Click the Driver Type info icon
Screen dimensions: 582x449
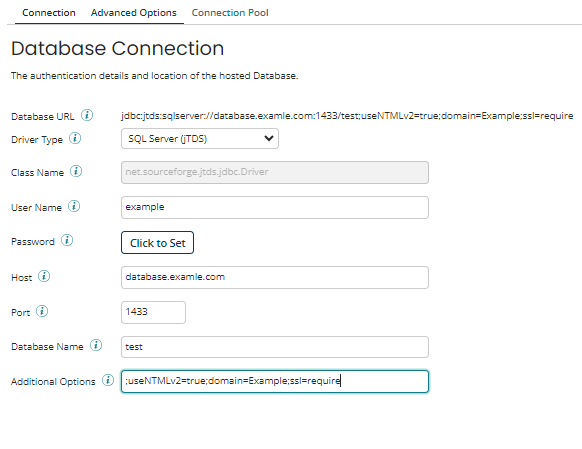point(75,138)
